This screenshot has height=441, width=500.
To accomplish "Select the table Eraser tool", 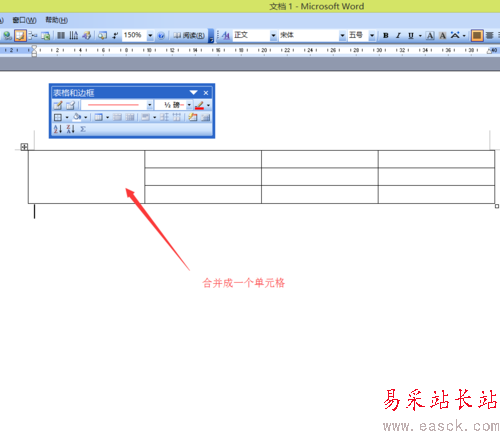I will coord(70,105).
